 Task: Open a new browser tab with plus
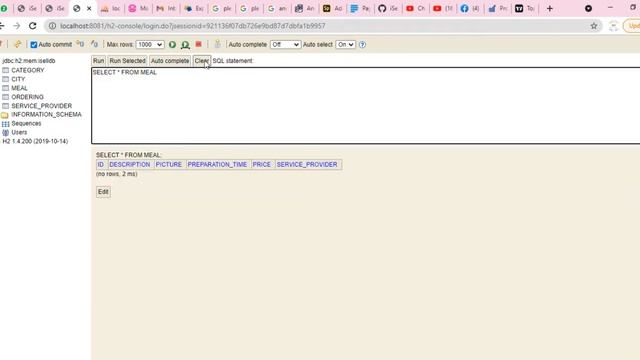(549, 8)
